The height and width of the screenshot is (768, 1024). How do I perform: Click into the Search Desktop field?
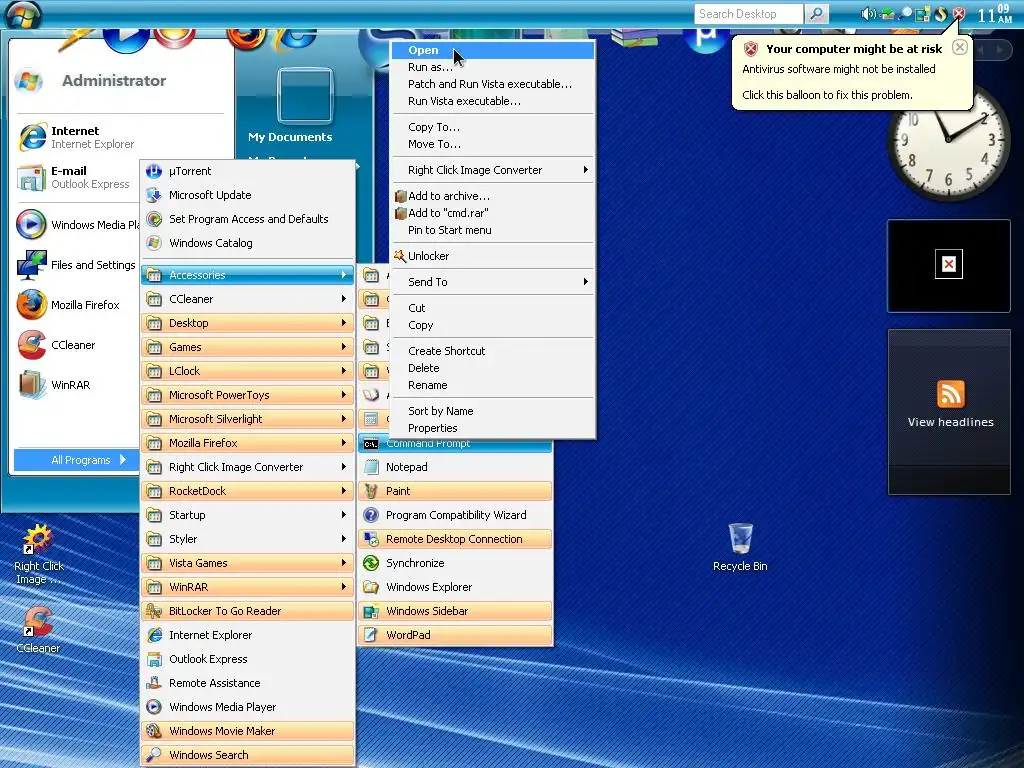click(x=748, y=14)
